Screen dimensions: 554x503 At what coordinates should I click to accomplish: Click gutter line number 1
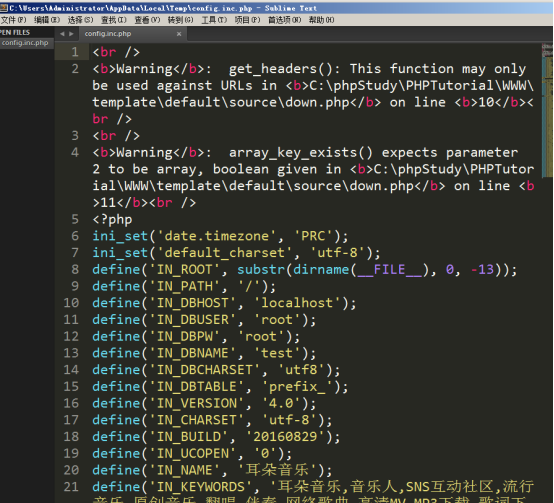[x=75, y=52]
